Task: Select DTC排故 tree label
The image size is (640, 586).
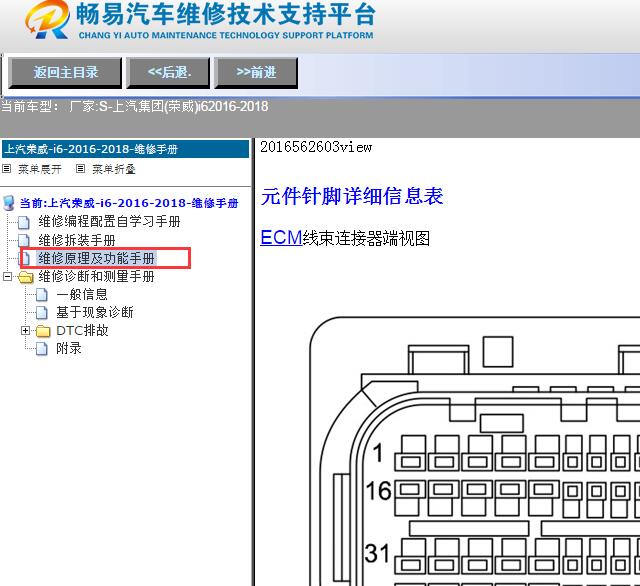Action: 82,331
